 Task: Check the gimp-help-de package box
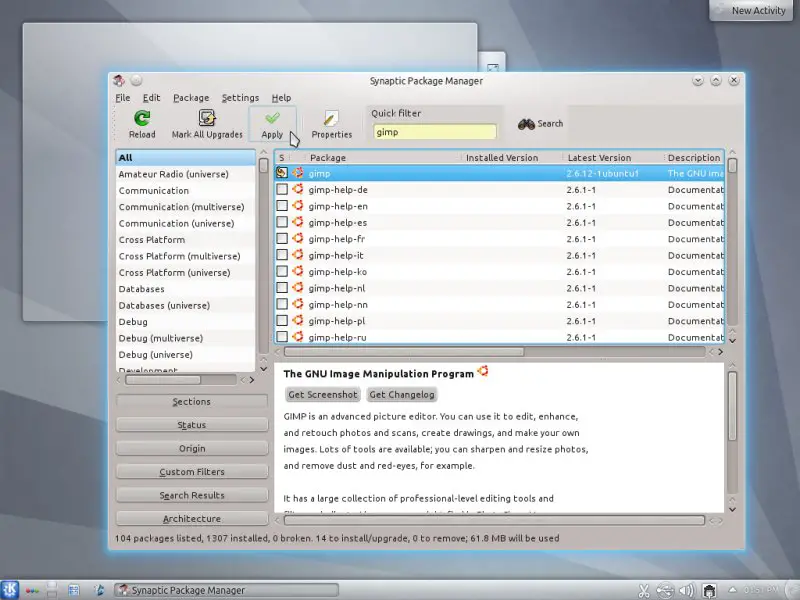pos(282,189)
